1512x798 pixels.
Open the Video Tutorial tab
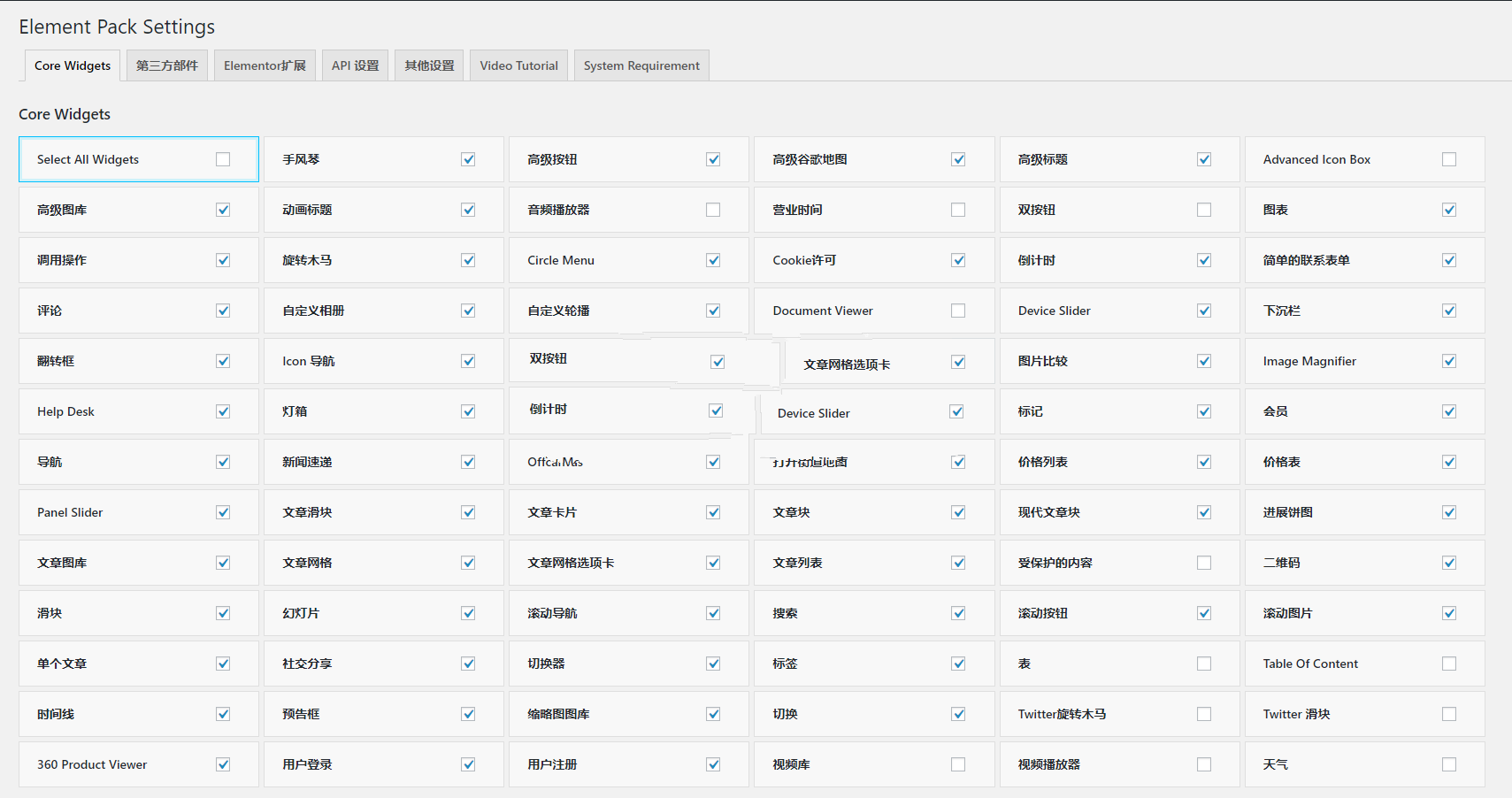tap(518, 65)
